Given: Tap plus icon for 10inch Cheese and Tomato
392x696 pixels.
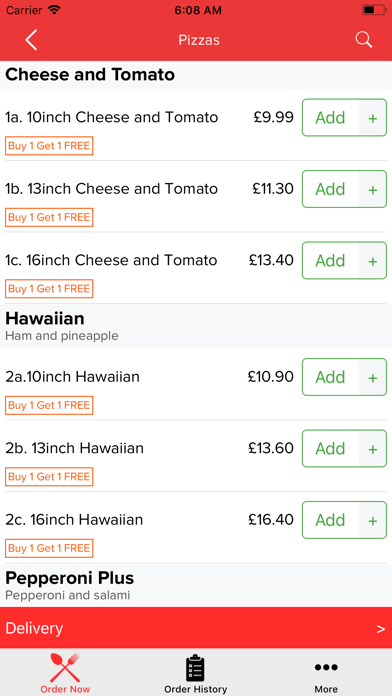Looking at the screenshot, I should point(372,118).
